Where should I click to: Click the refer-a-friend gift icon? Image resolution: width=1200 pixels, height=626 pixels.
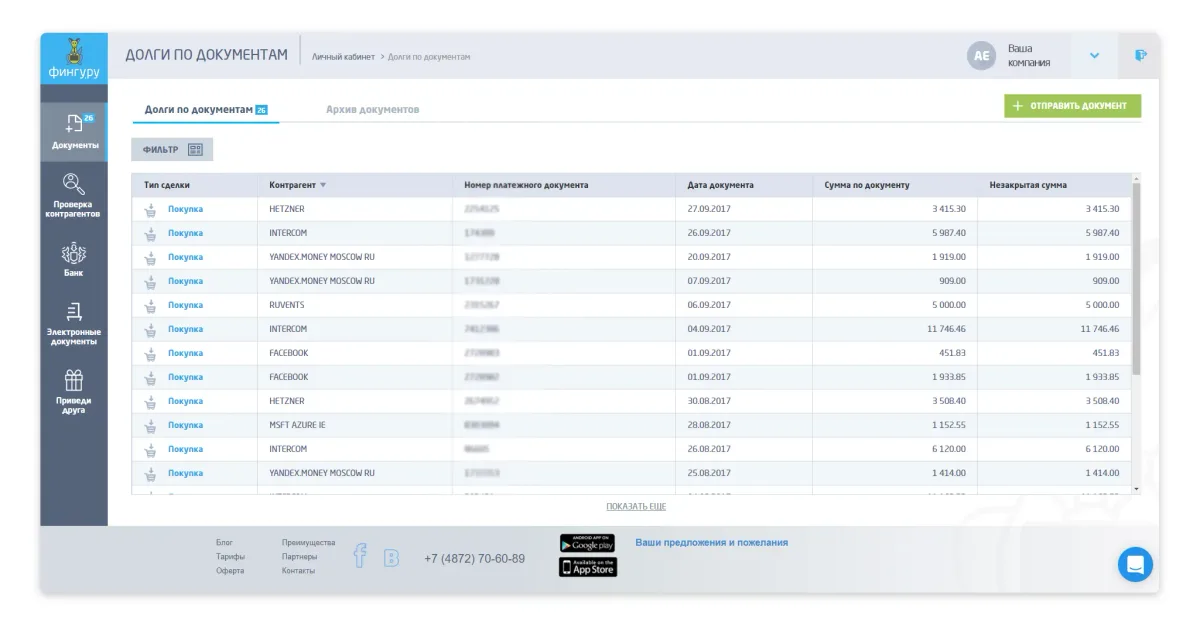pyautogui.click(x=74, y=380)
